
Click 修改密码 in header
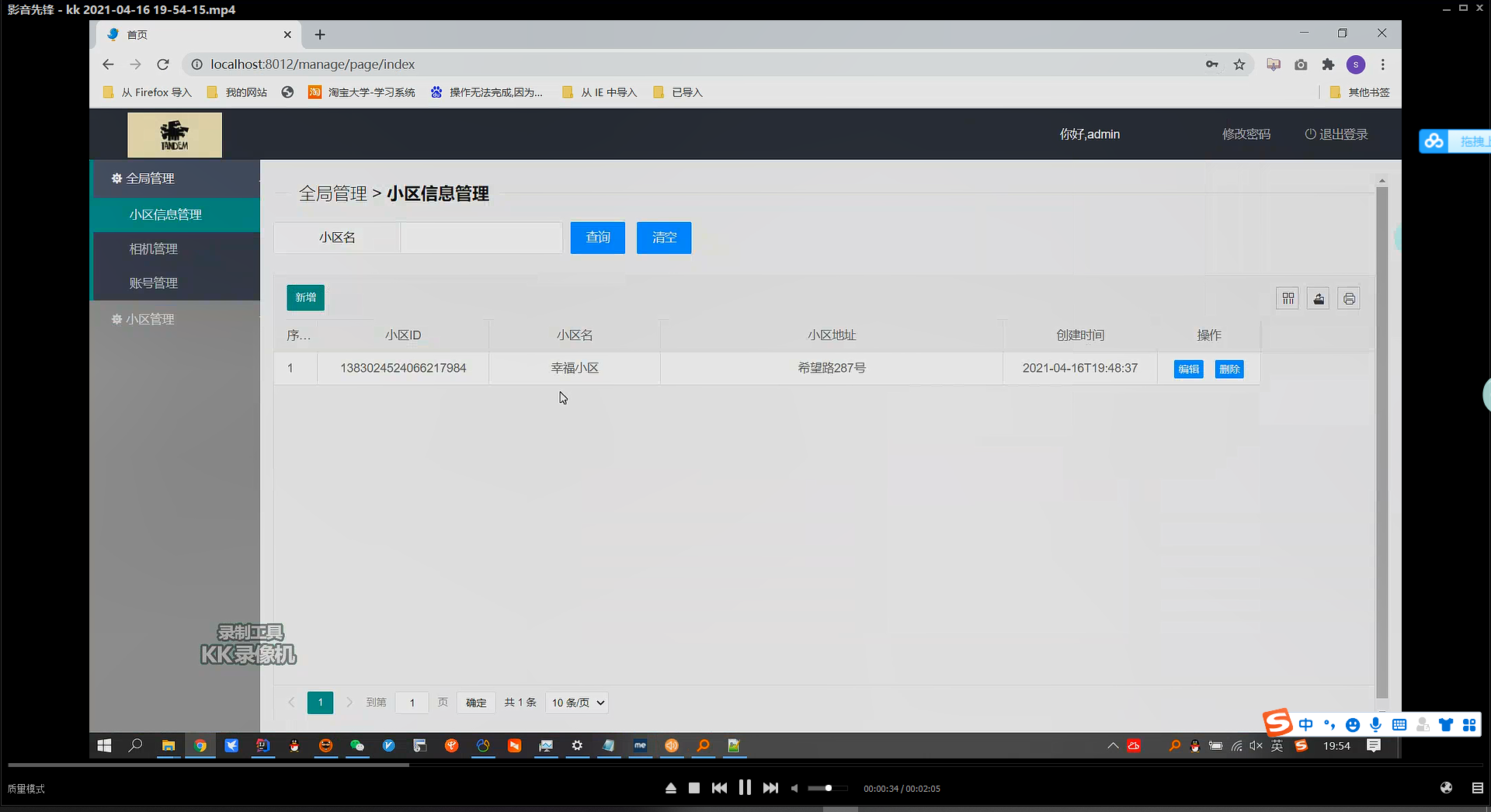click(1246, 134)
